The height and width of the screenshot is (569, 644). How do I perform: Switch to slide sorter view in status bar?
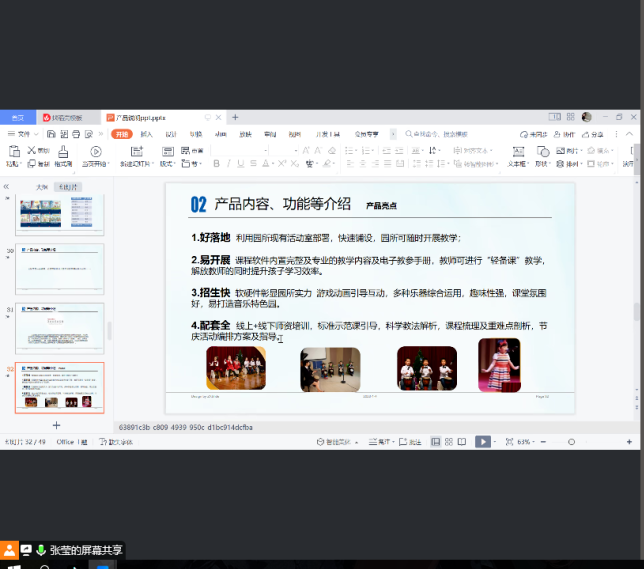pyautogui.click(x=450, y=441)
